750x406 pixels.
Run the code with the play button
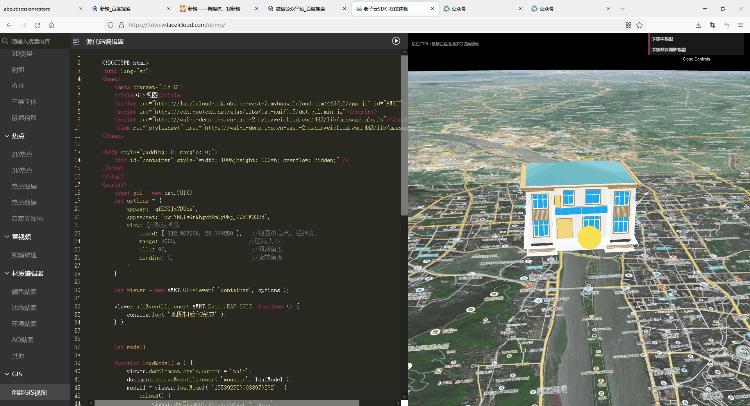pos(396,41)
